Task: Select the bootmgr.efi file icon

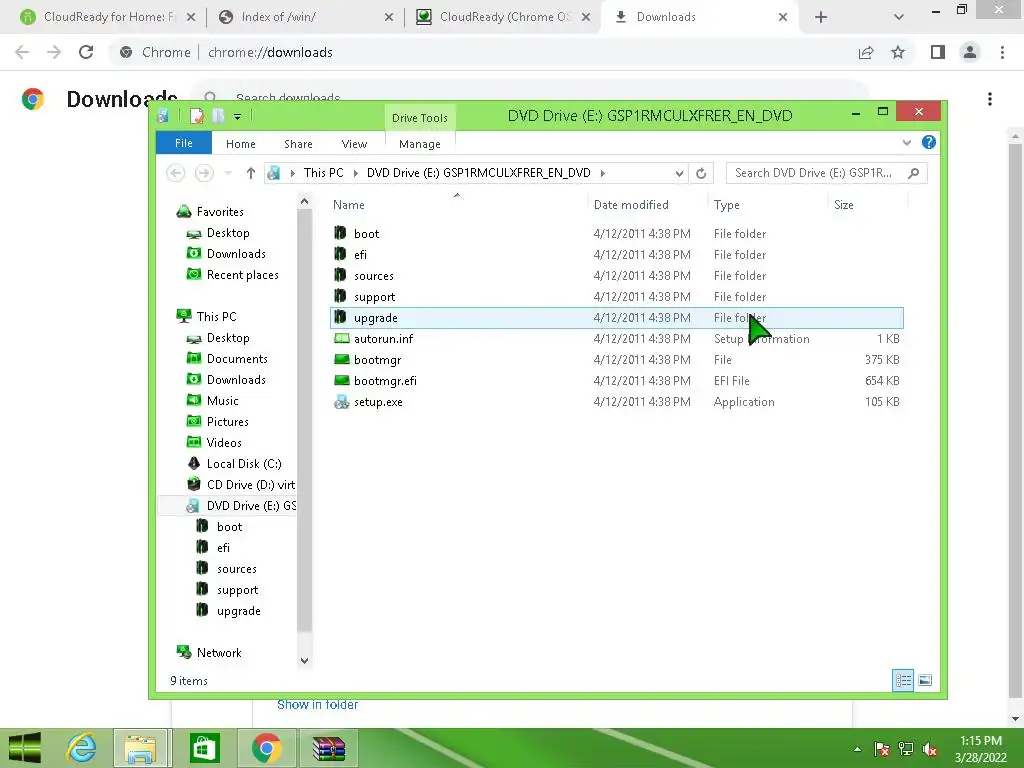Action: pyautogui.click(x=342, y=380)
